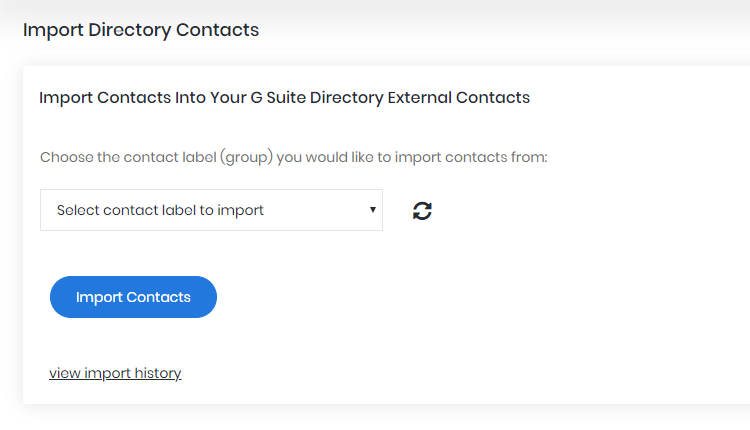Tap the black dropdown triangle indicator
This screenshot has width=750, height=430.
click(373, 209)
